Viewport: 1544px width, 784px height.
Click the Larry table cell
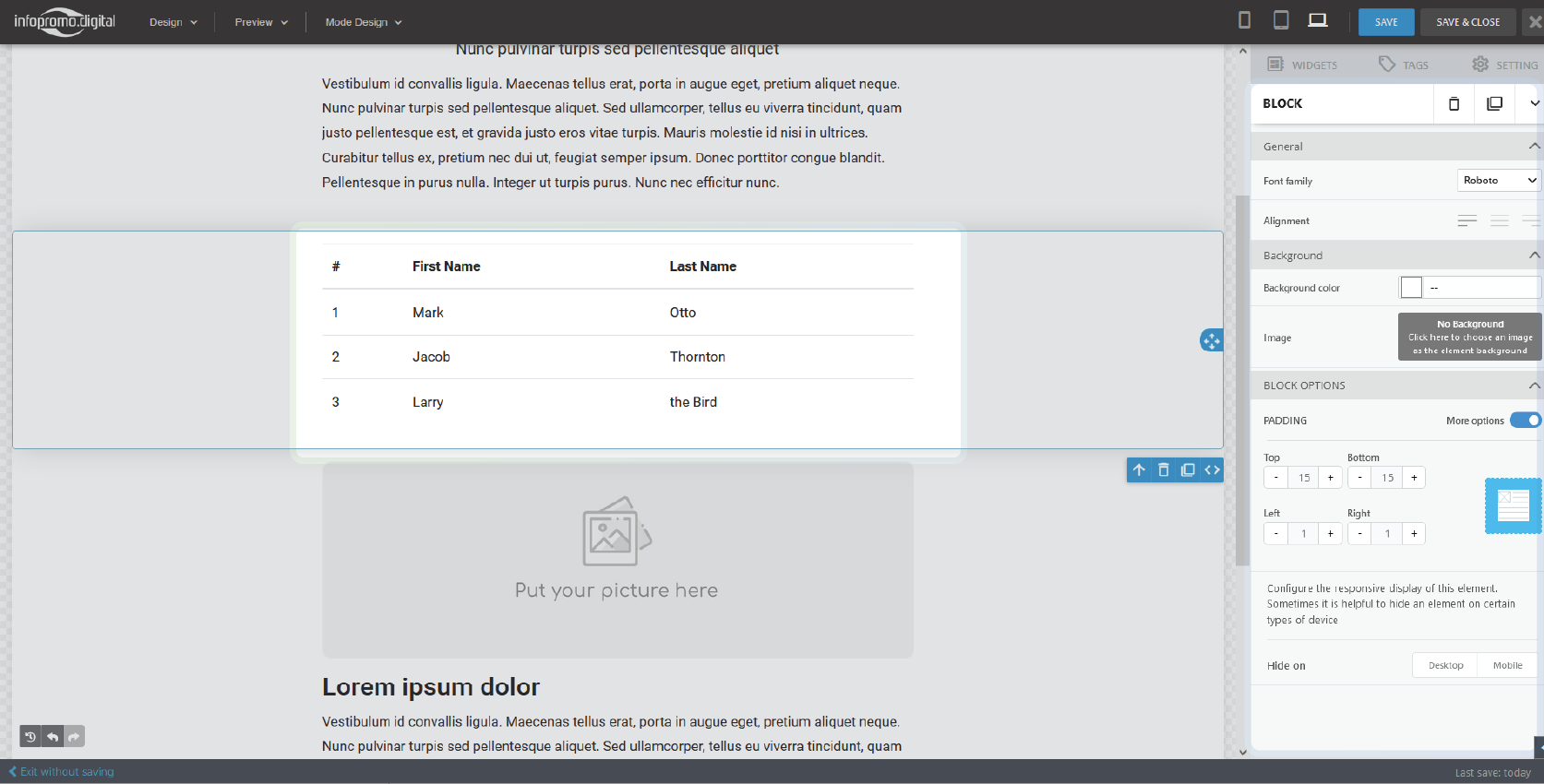coord(428,402)
